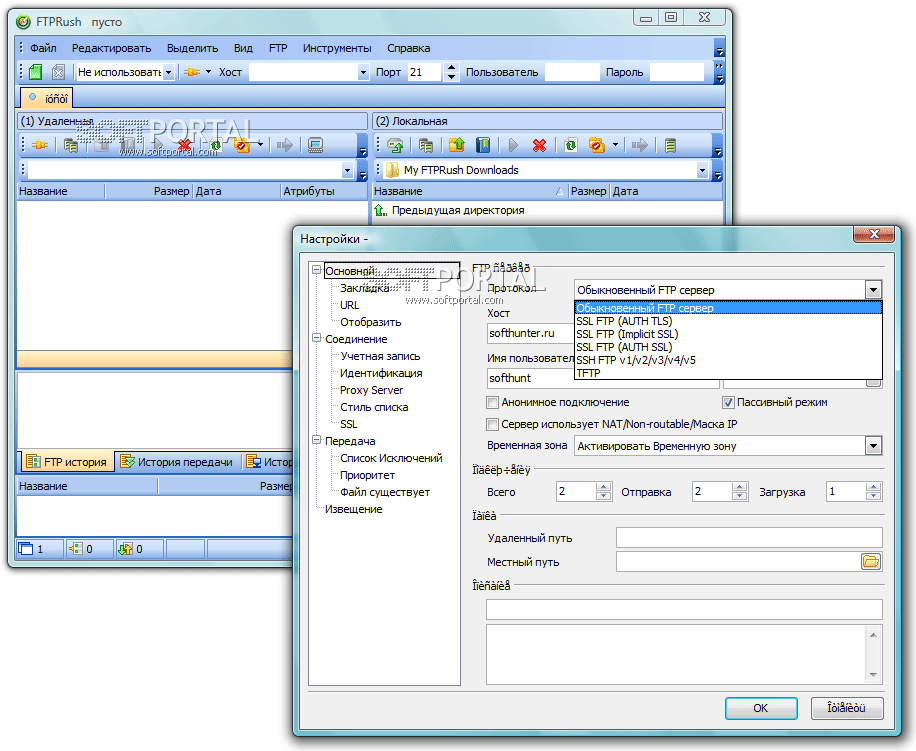Select Список Исключений tree item
Image resolution: width=916 pixels, height=751 pixels.
pyautogui.click(x=391, y=458)
